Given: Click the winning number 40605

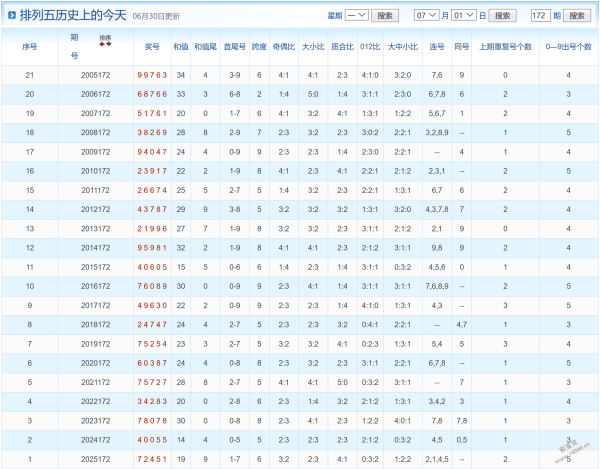Looking at the screenshot, I should click(x=152, y=267).
